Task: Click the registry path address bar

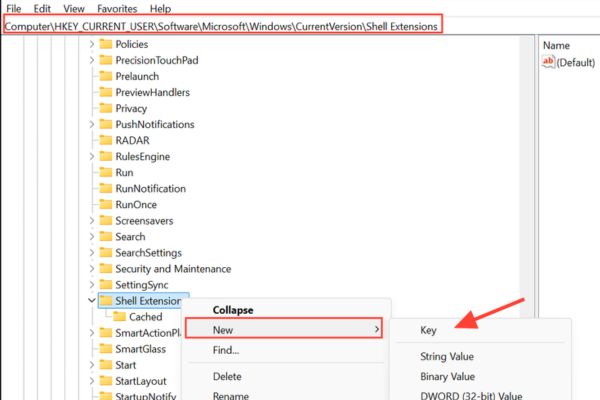Action: click(x=222, y=26)
